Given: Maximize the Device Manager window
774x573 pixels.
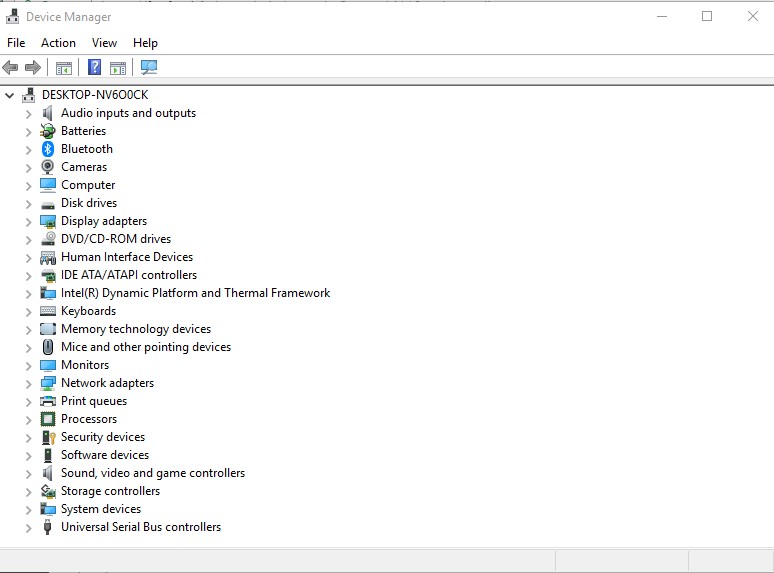Looking at the screenshot, I should pyautogui.click(x=707, y=16).
